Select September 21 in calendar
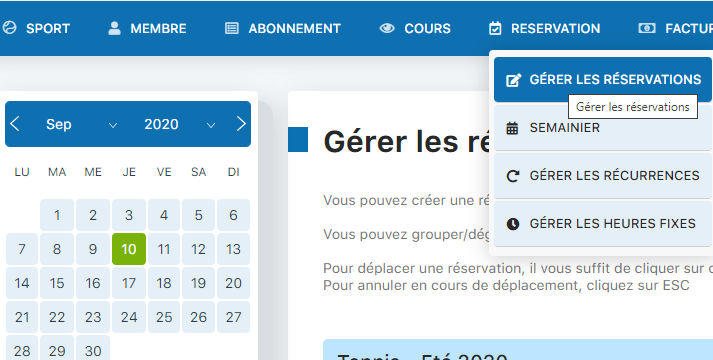713x360 pixels. tap(22, 317)
